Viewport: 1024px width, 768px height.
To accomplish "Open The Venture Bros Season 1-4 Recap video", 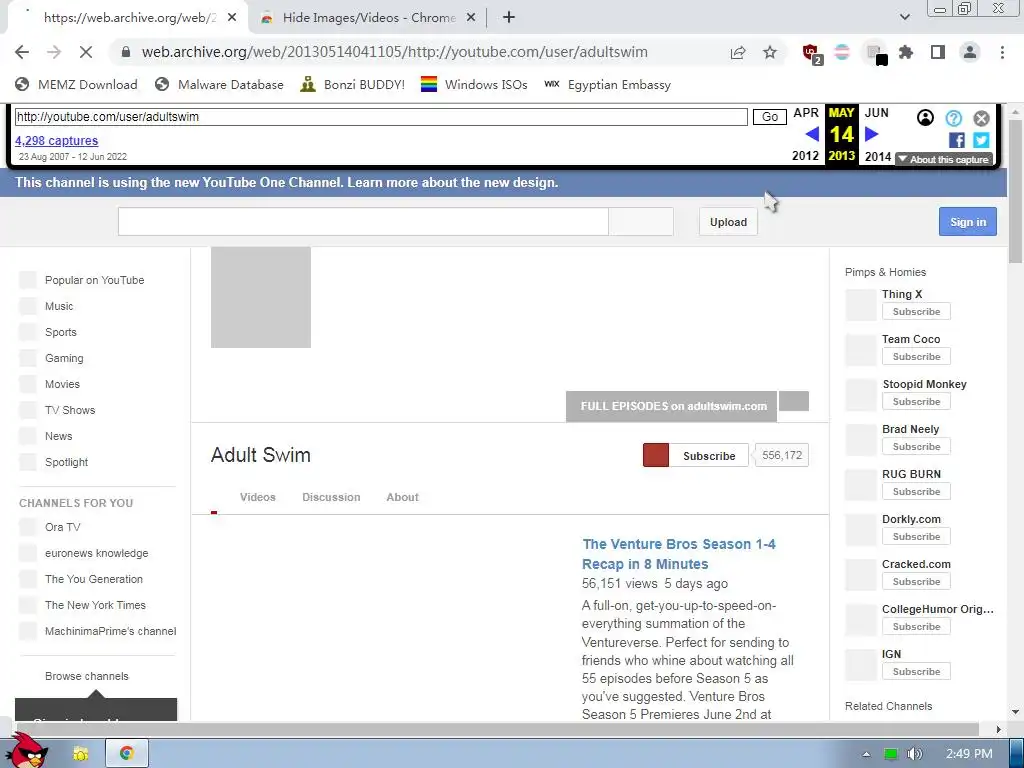I will click(x=679, y=554).
